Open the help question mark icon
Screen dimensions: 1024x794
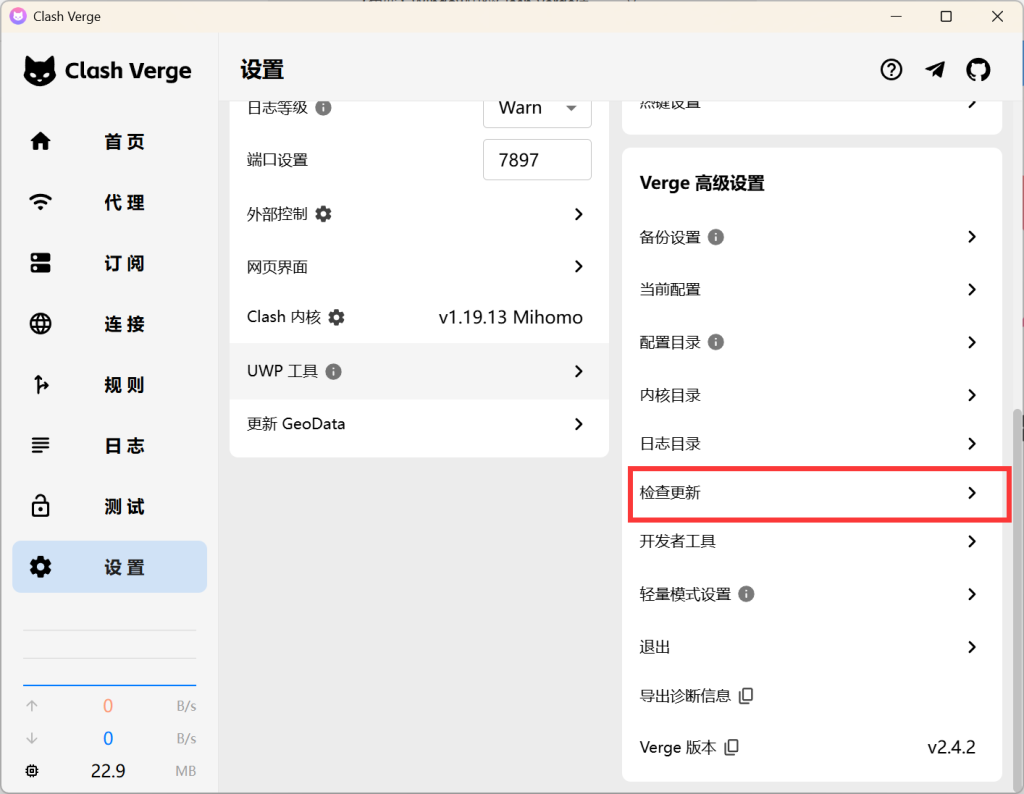891,69
